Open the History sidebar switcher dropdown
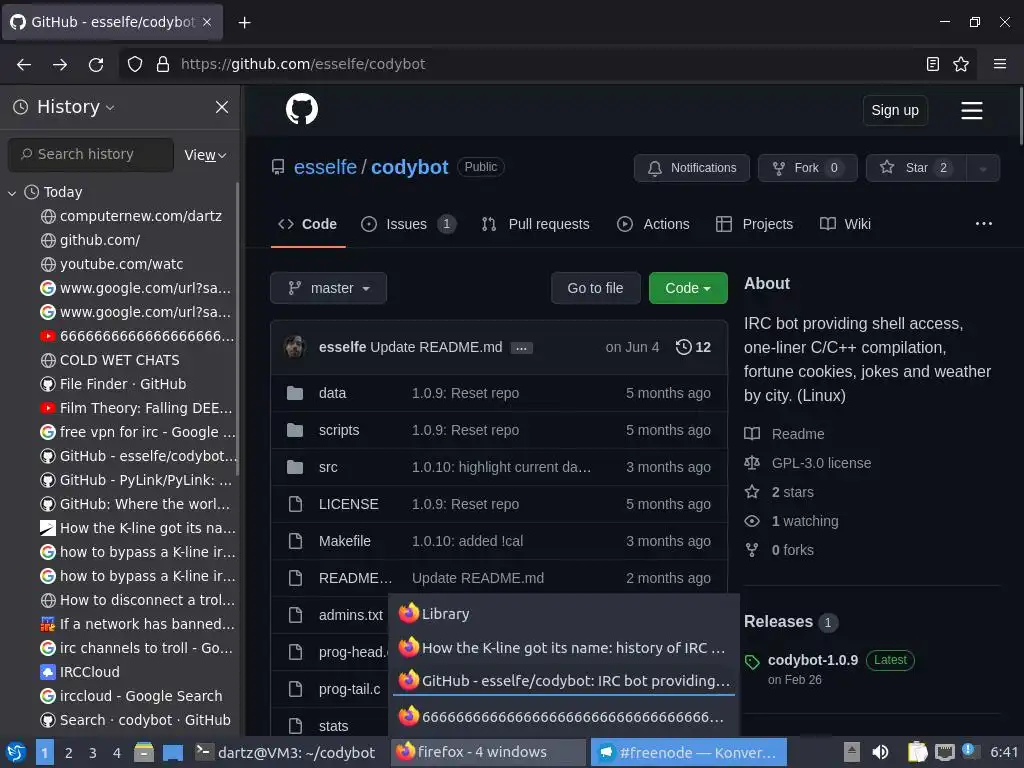Screen dimensions: 1024x768 click(x=75, y=107)
